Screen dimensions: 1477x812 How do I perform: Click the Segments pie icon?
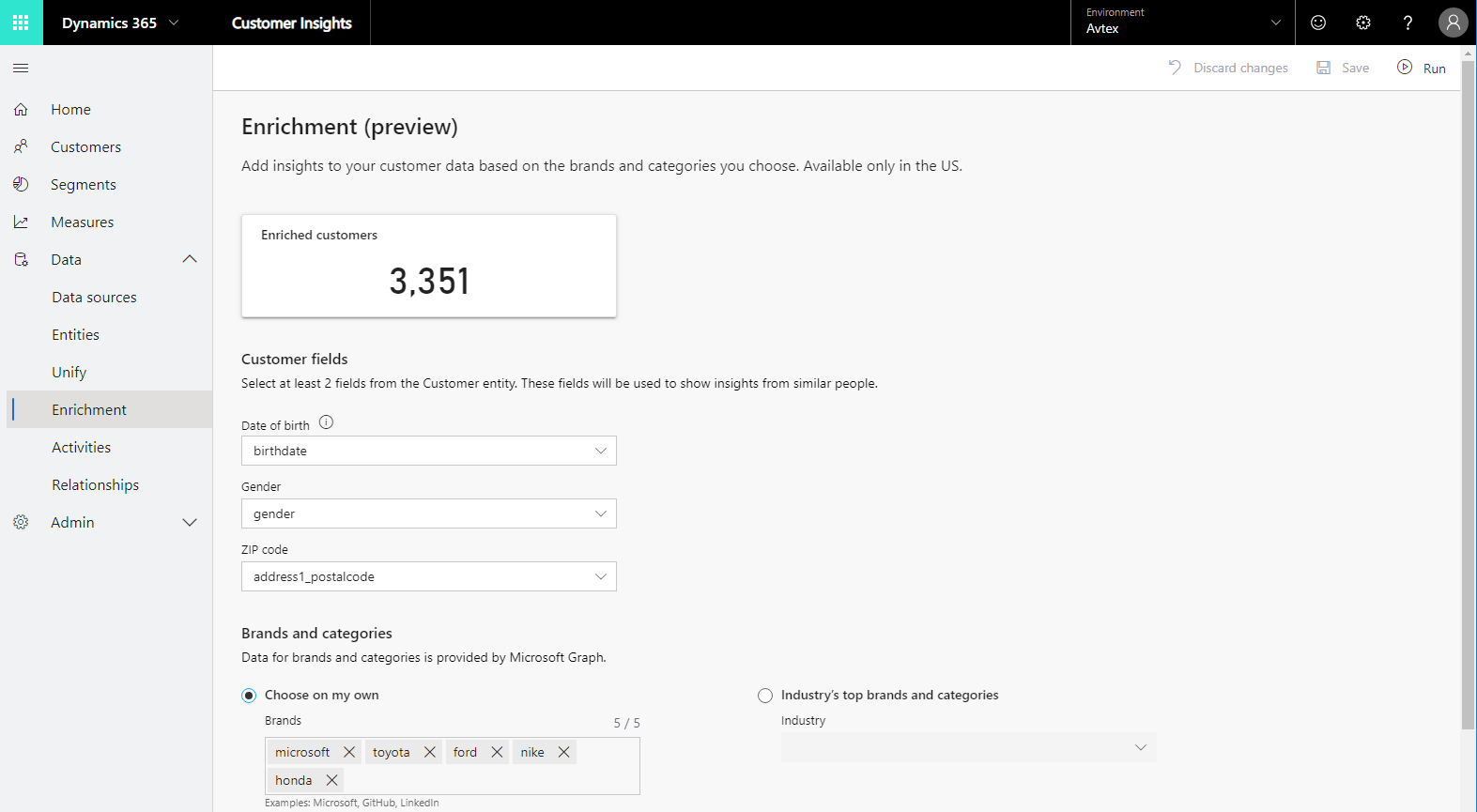coord(21,184)
